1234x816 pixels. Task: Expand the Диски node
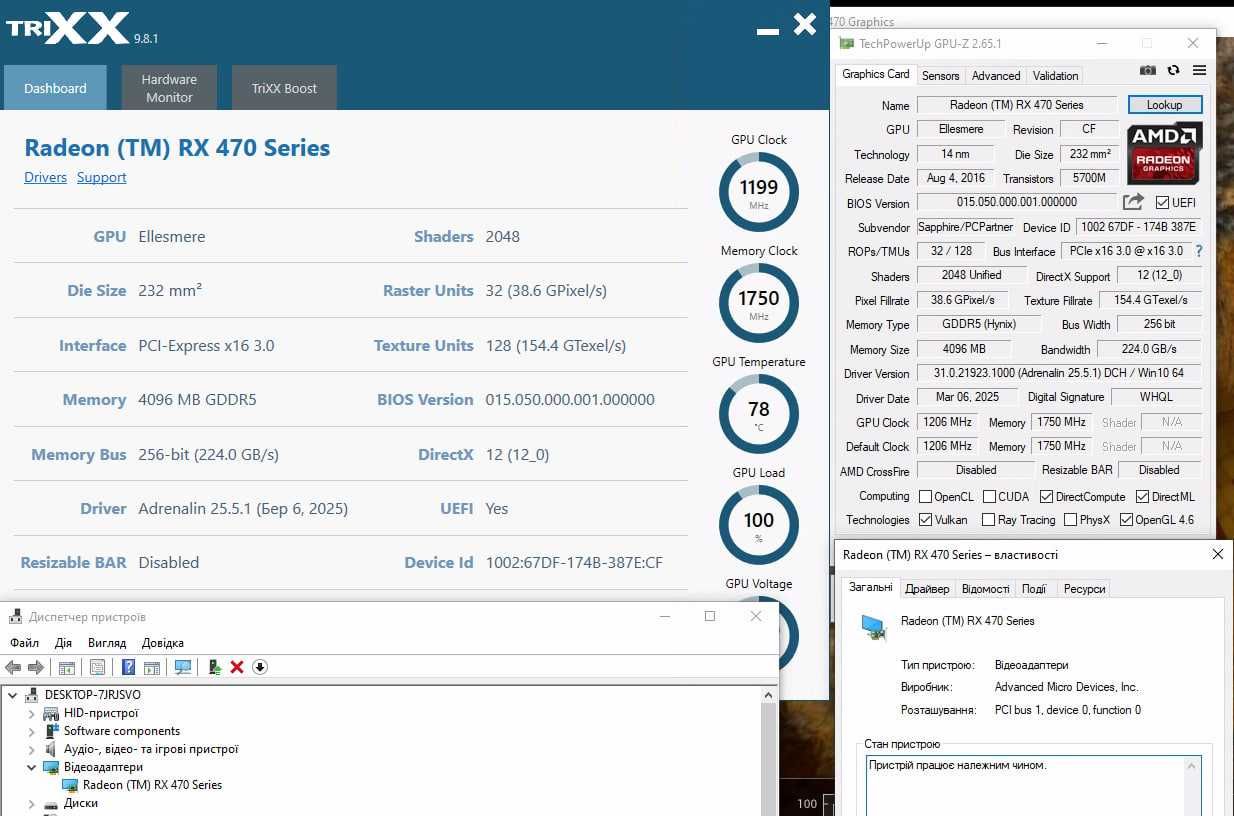point(31,804)
